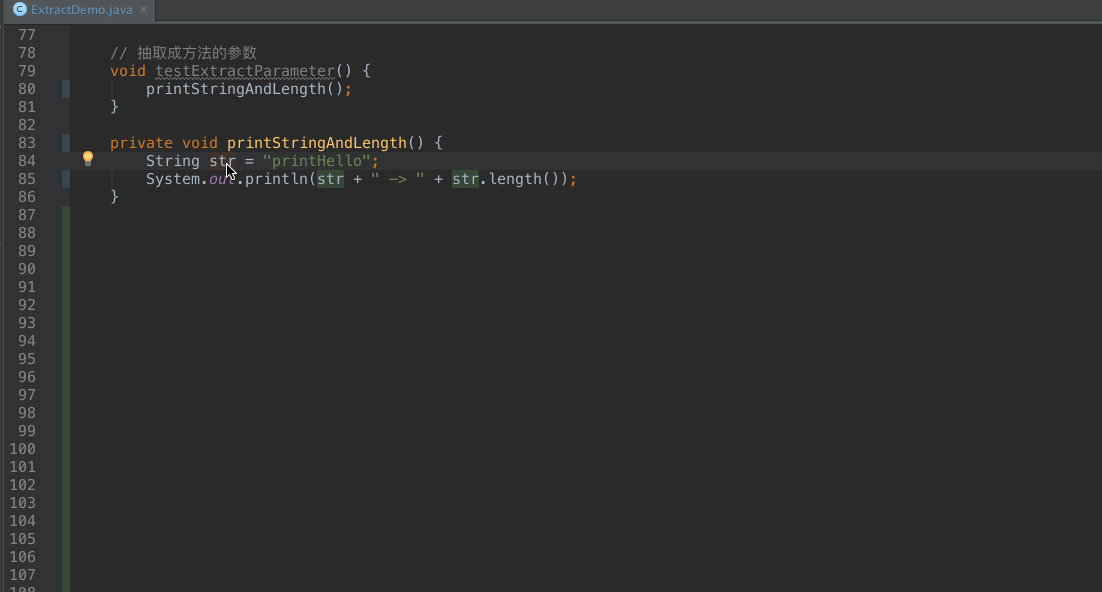The height and width of the screenshot is (592, 1102).
Task: Click the Chinese comment on line 78
Action: (183, 53)
